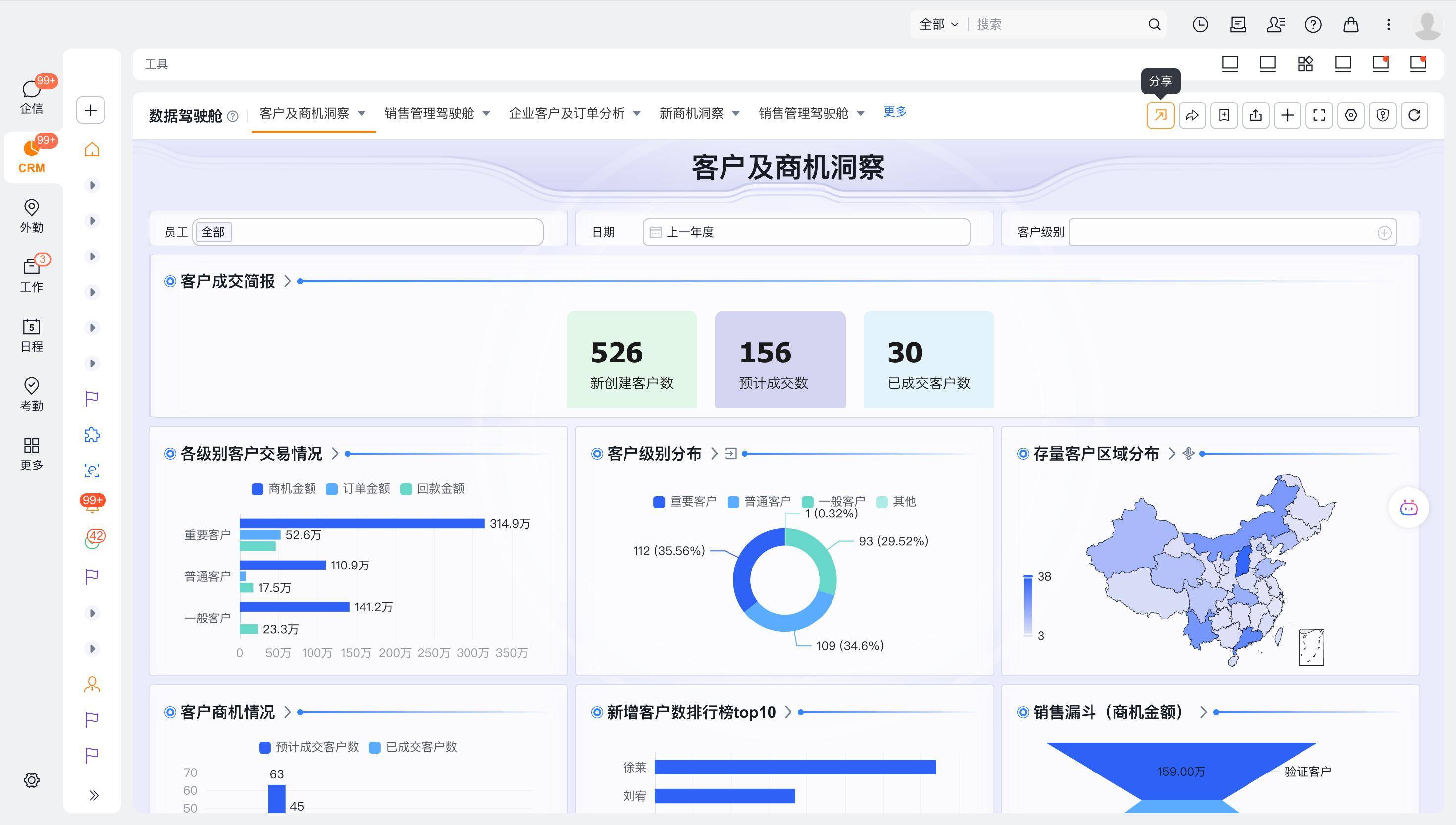Expand the 客户级别分布 chevron

tap(715, 453)
